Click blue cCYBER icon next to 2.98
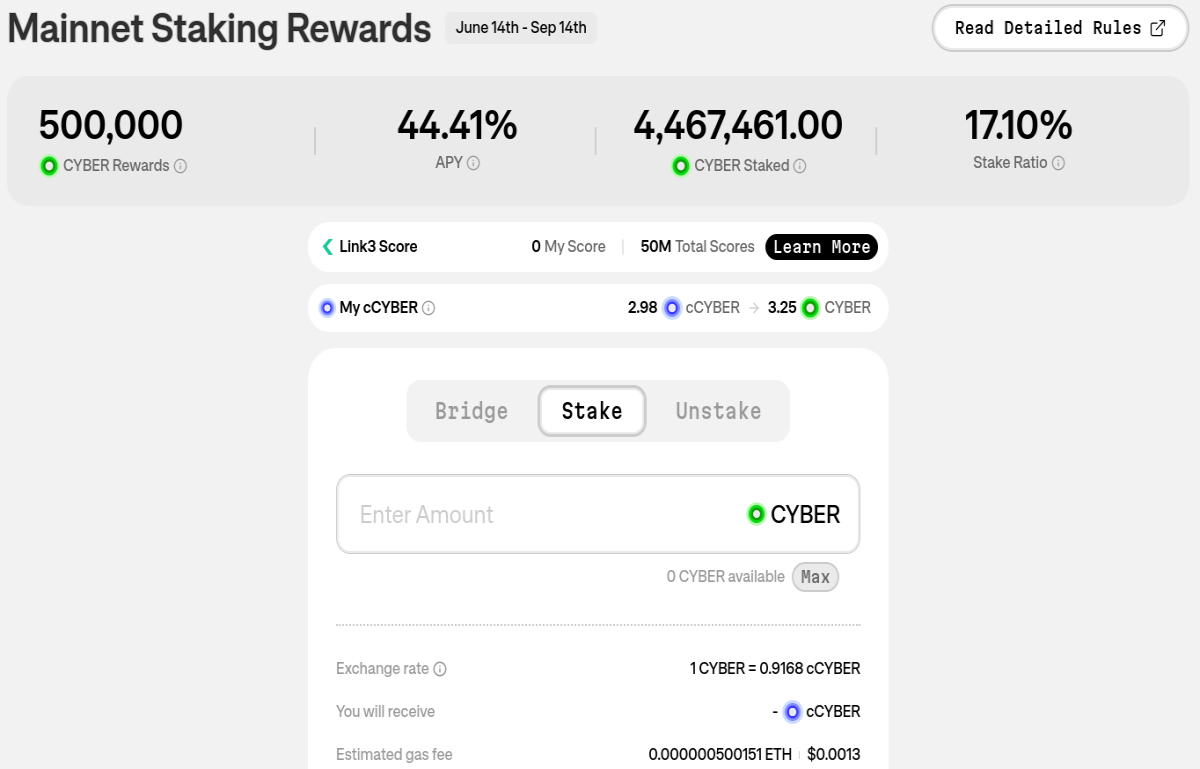This screenshot has height=769, width=1200. point(672,308)
